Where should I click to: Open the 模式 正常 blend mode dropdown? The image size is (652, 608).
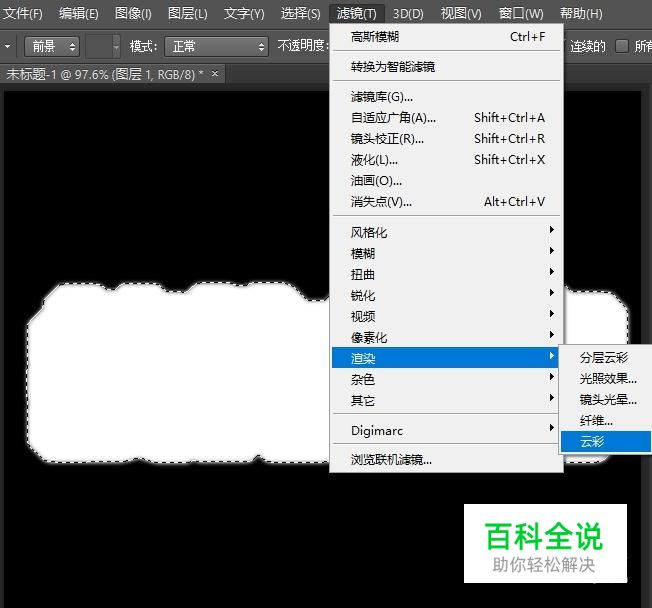click(x=216, y=46)
